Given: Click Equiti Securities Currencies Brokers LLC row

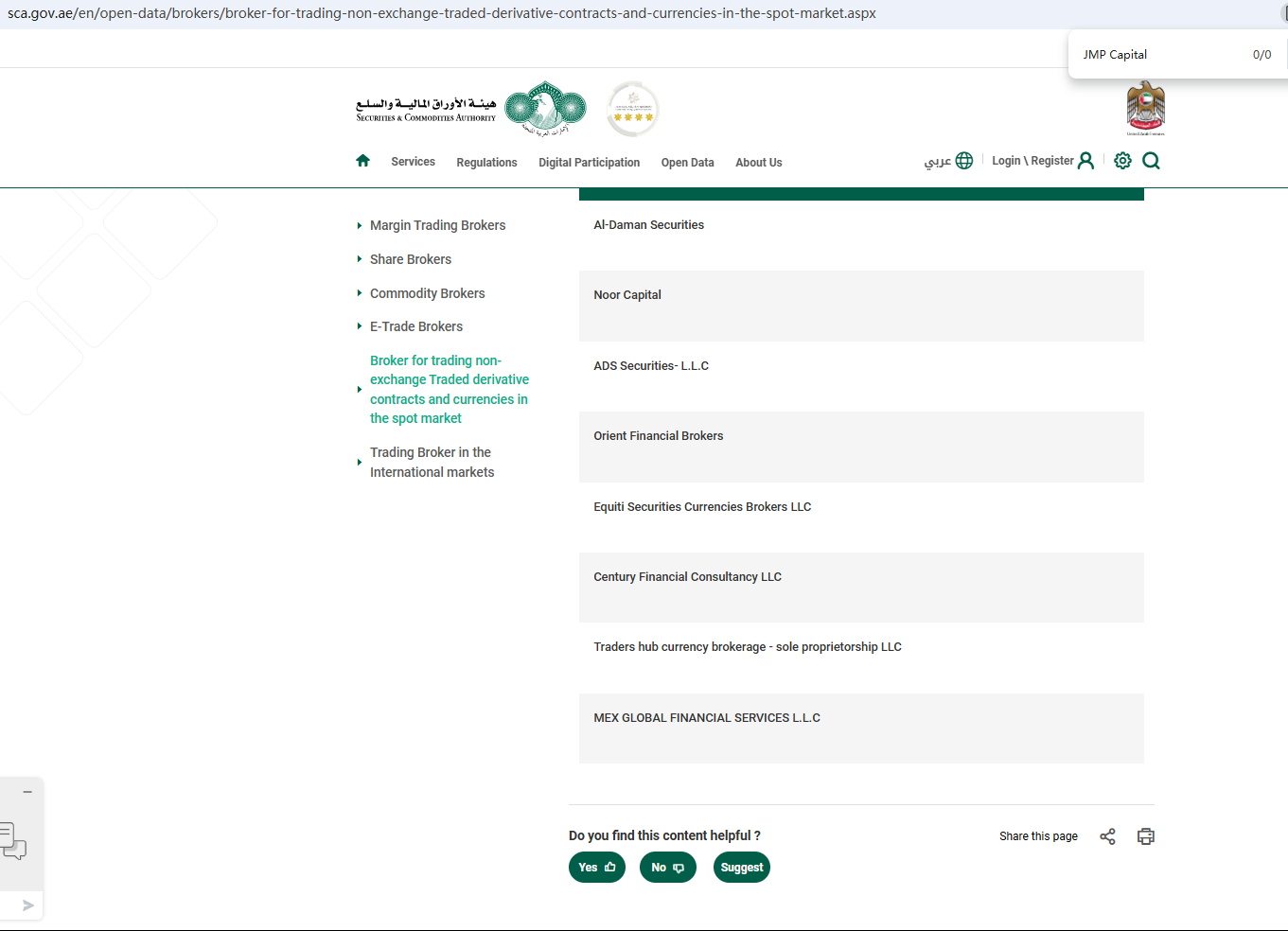Looking at the screenshot, I should [861, 518].
